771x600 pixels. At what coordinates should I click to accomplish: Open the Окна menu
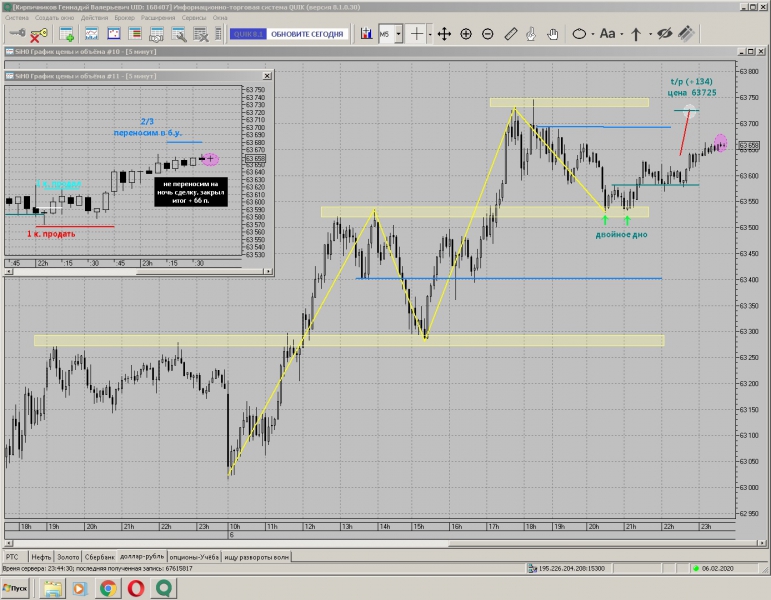click(220, 18)
